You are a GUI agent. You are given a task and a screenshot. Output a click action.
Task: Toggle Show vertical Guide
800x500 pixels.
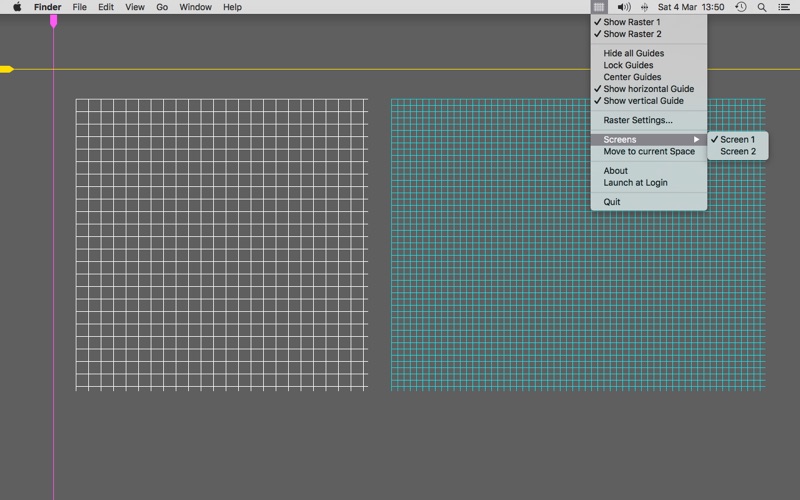click(x=649, y=101)
